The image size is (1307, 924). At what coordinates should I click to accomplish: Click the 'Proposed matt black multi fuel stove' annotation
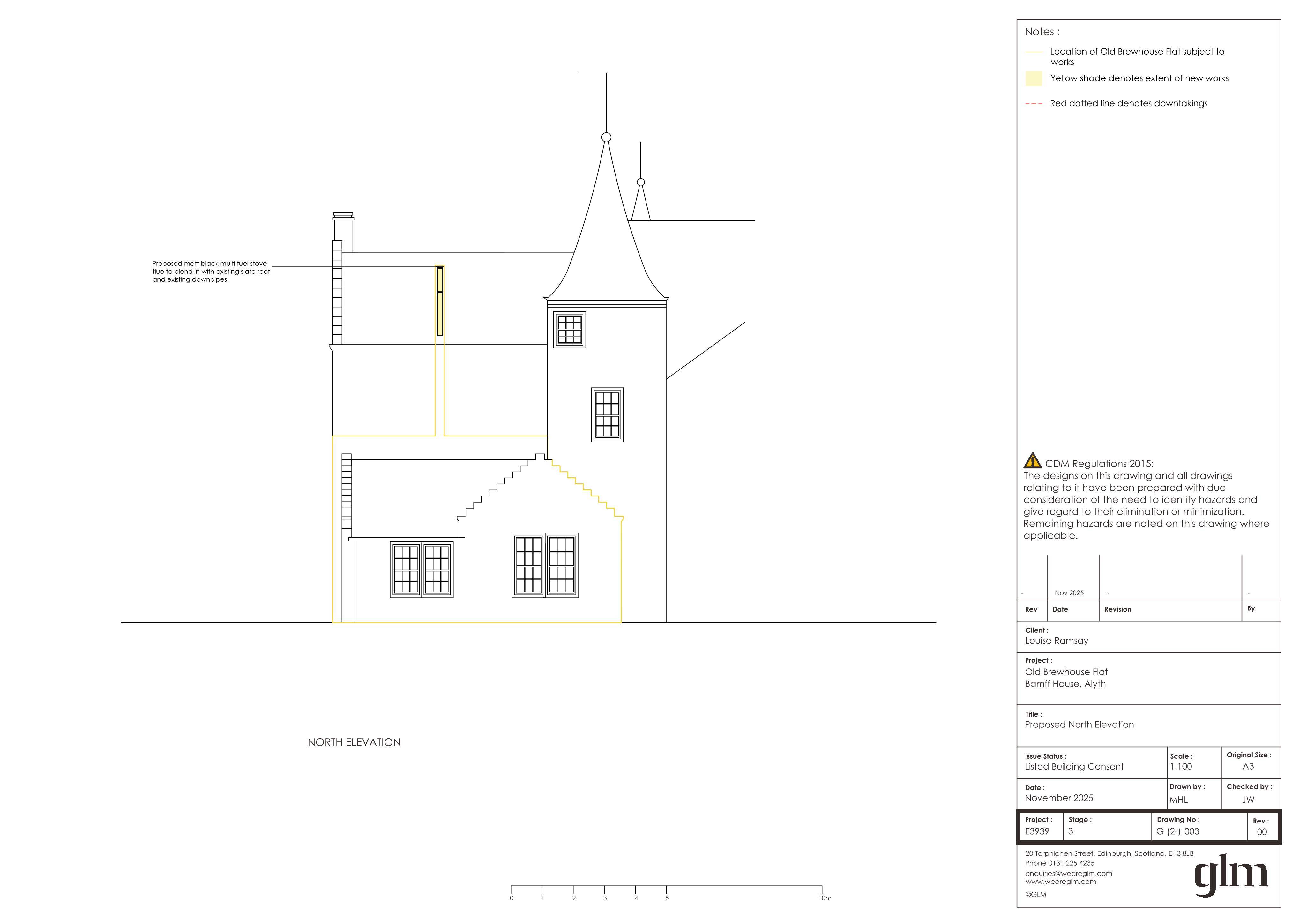pyautogui.click(x=211, y=272)
